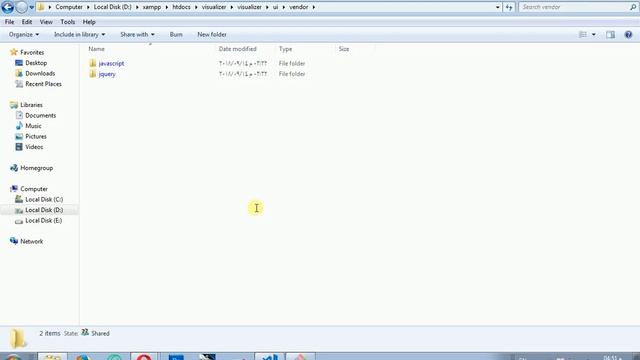Viewport: 640px width, 360px height.
Task: Click xampp in the address breadcrumb
Action: click(151, 7)
